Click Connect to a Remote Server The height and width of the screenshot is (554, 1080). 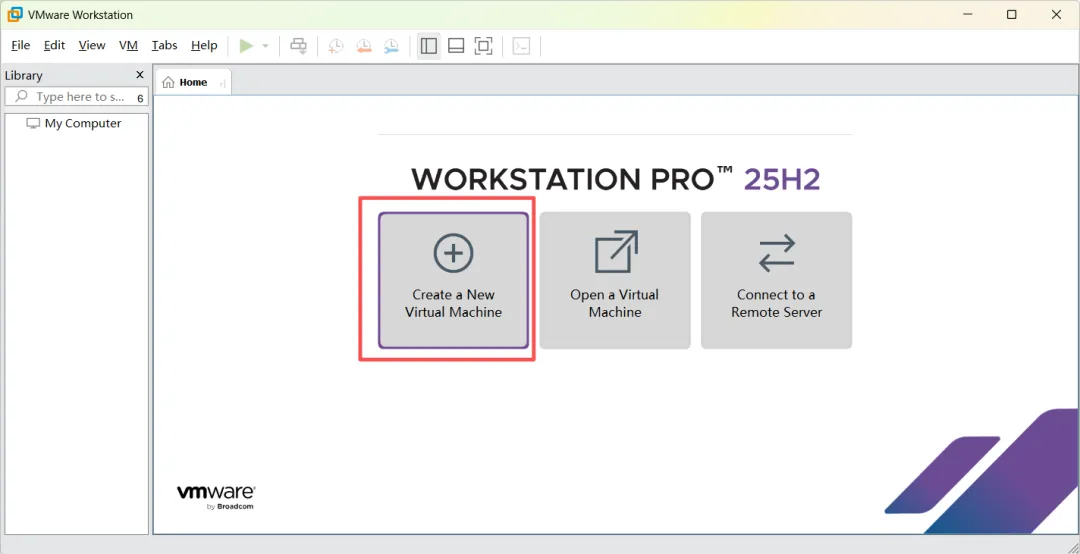(x=776, y=280)
